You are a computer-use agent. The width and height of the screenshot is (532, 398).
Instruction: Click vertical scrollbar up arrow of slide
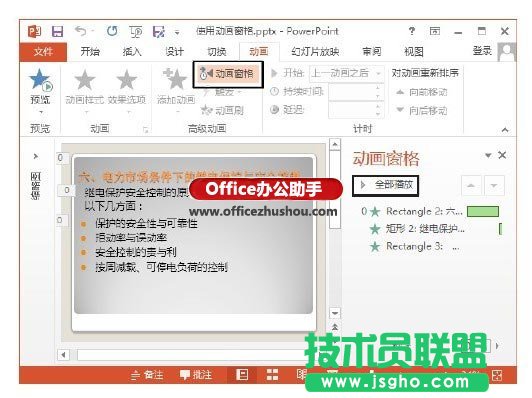tap(335, 145)
